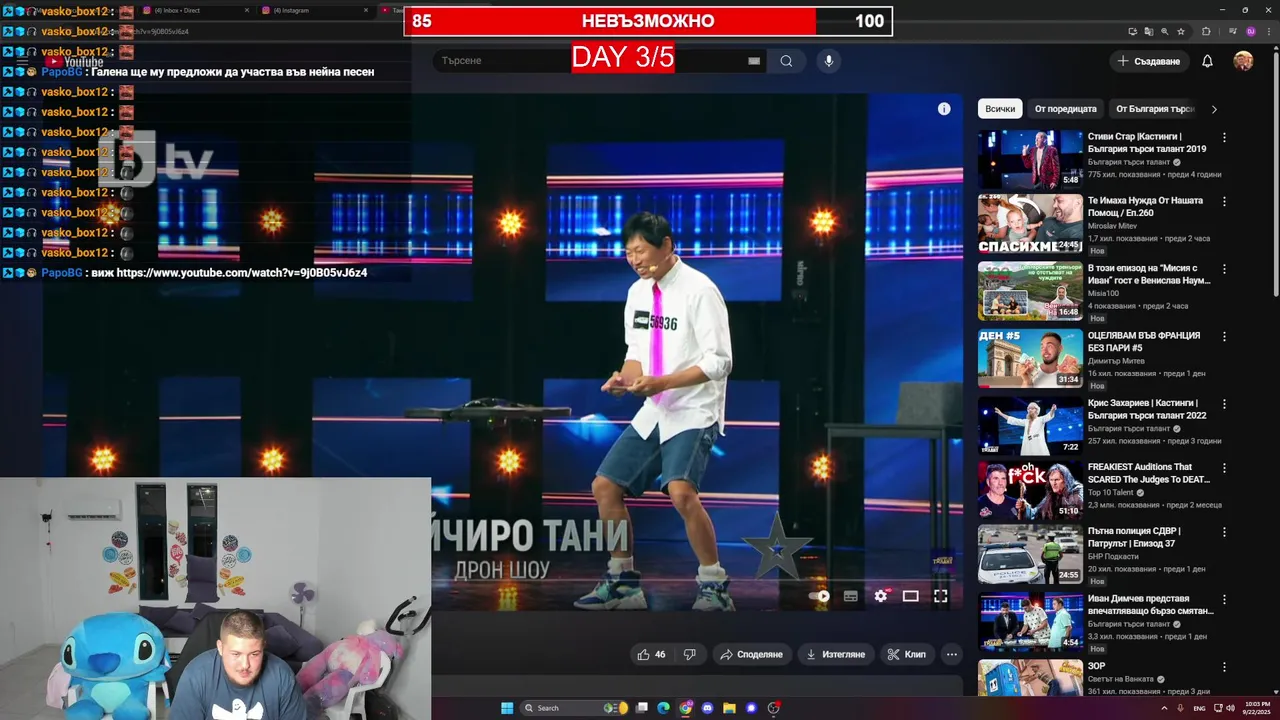The width and height of the screenshot is (1280, 720).
Task: Open options menu for Крис Захариев video
Action: [x=1224, y=404]
